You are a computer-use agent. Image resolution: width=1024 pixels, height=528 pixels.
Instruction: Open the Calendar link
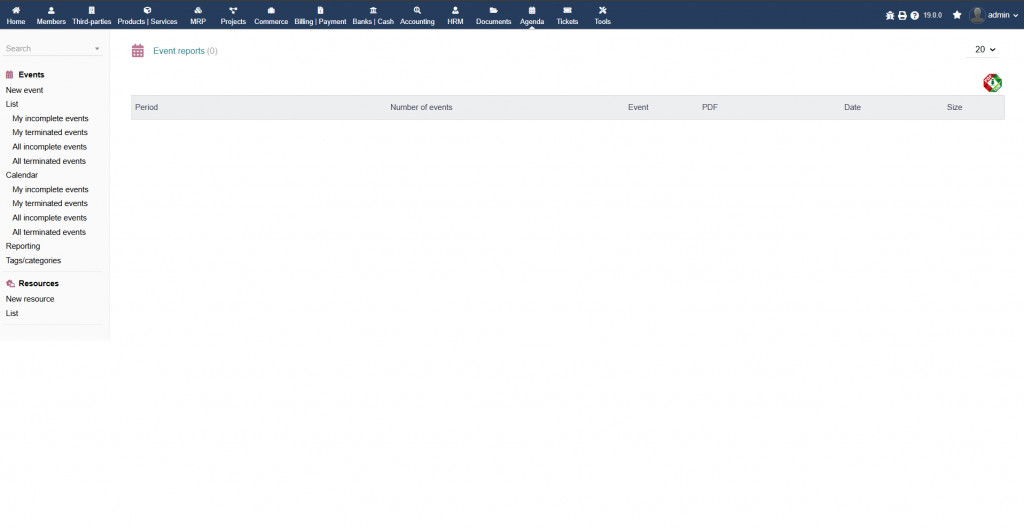click(22, 175)
